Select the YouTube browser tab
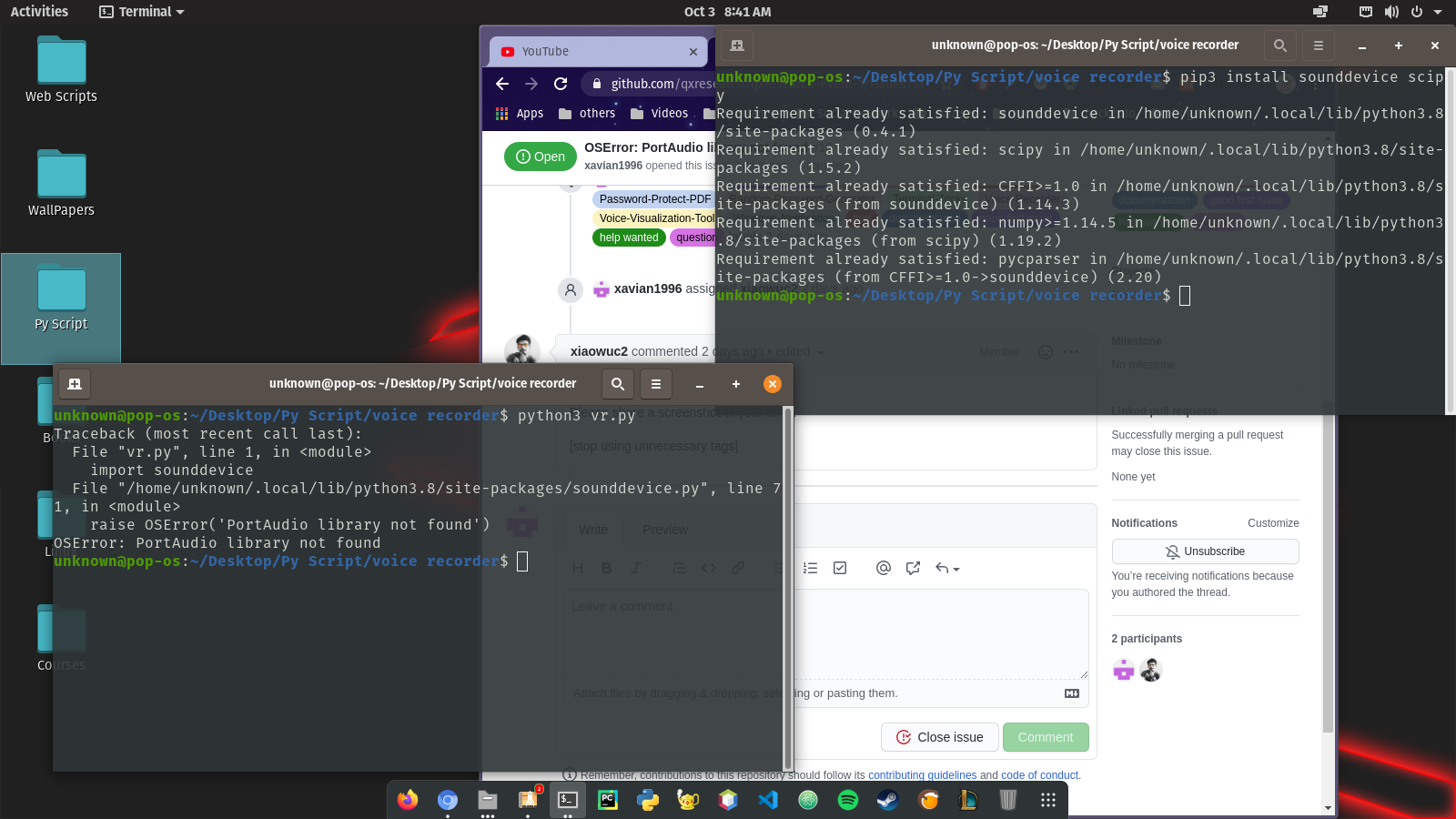Viewport: 1456px width, 819px height. (x=599, y=52)
